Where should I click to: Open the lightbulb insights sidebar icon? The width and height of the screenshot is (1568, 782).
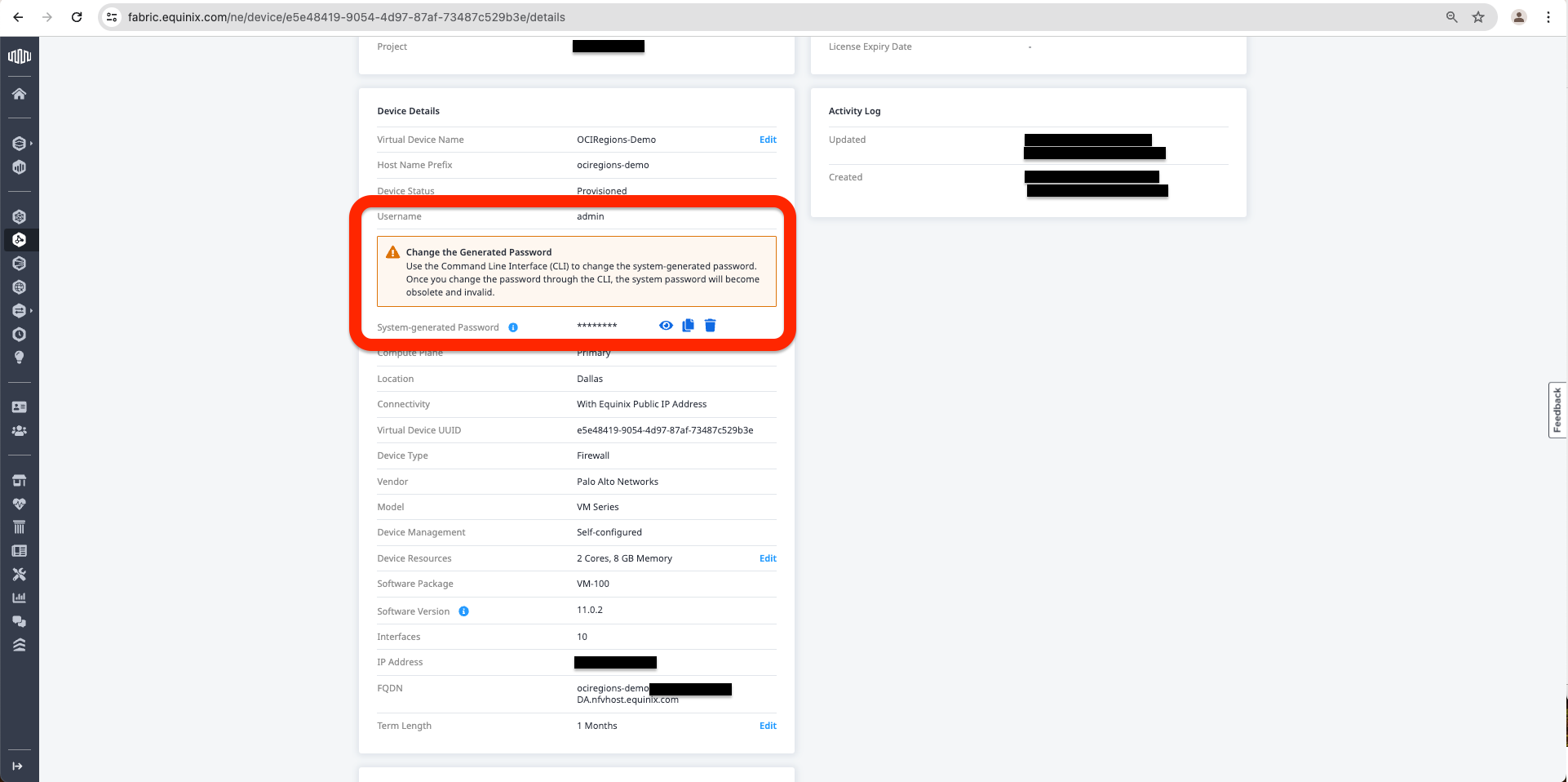[19, 358]
